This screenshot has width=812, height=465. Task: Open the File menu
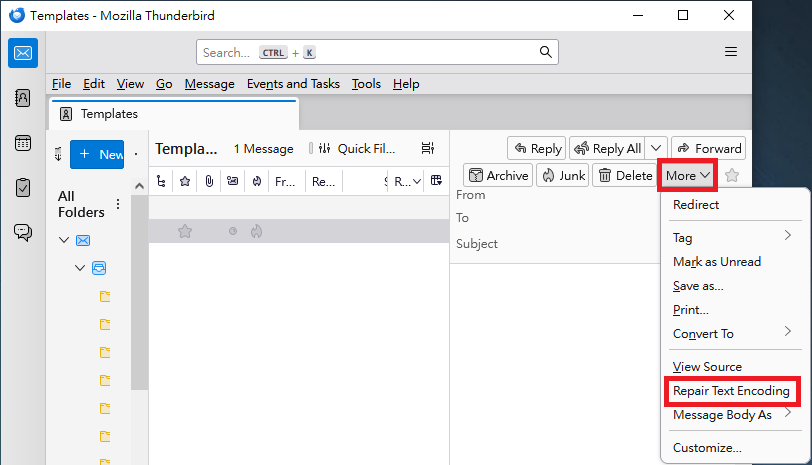click(x=61, y=84)
